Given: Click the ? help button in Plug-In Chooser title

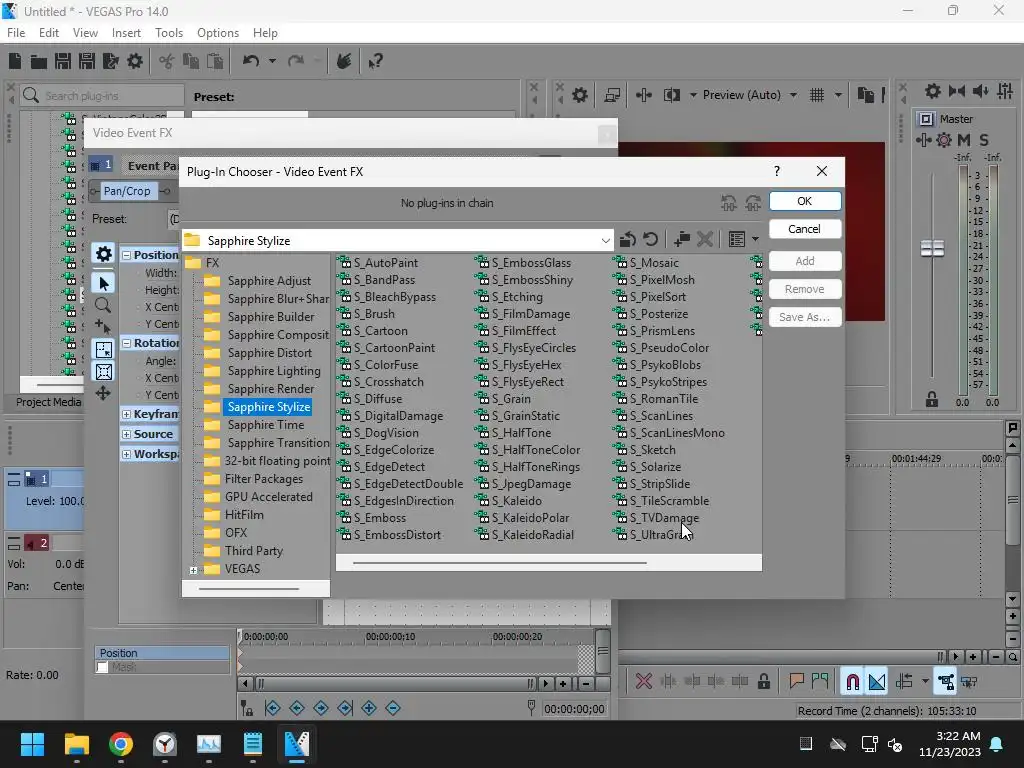Looking at the screenshot, I should pyautogui.click(x=776, y=171).
